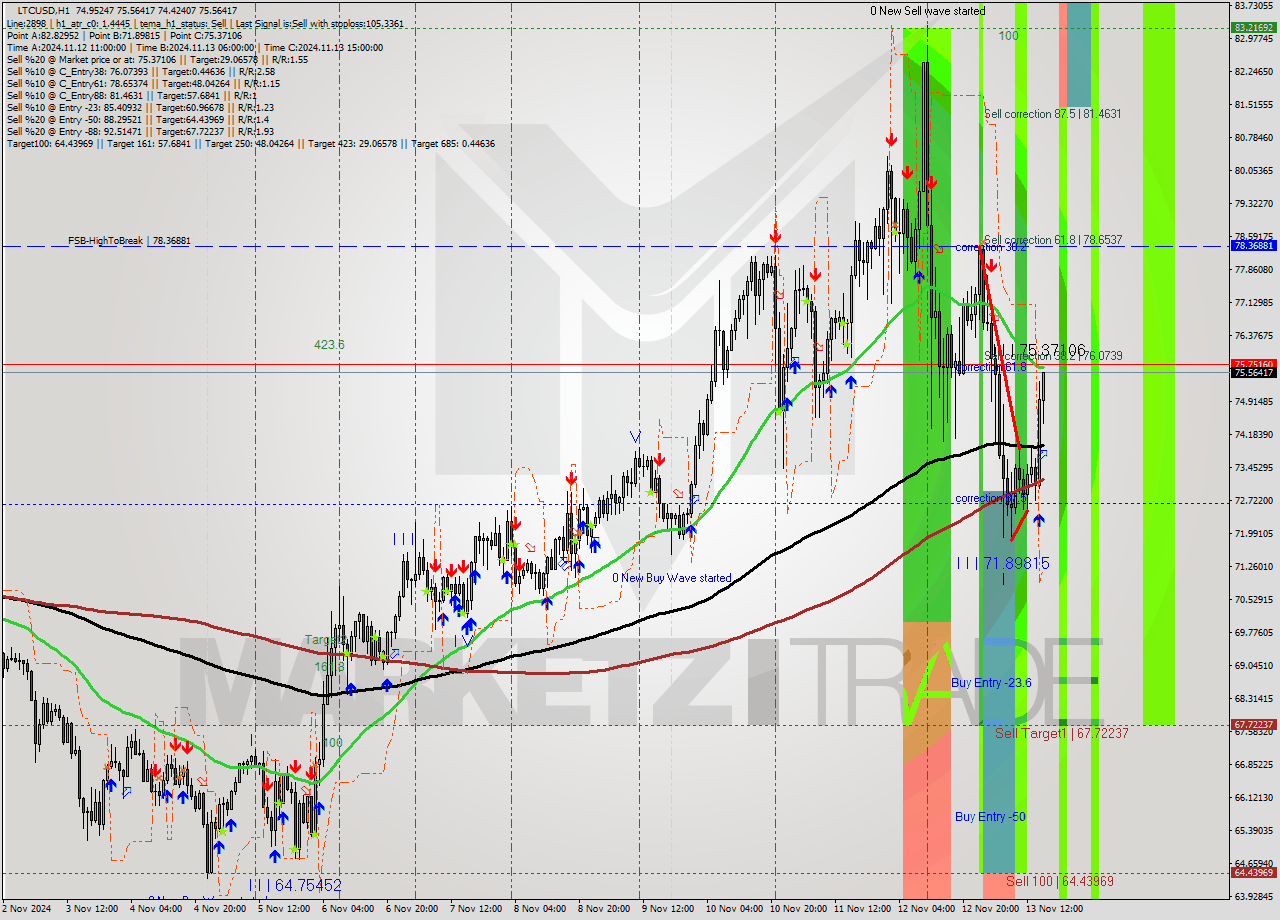Select the '| | | 64.75452' wave label
Viewport: 1280px width, 920px height.
tap(295, 886)
